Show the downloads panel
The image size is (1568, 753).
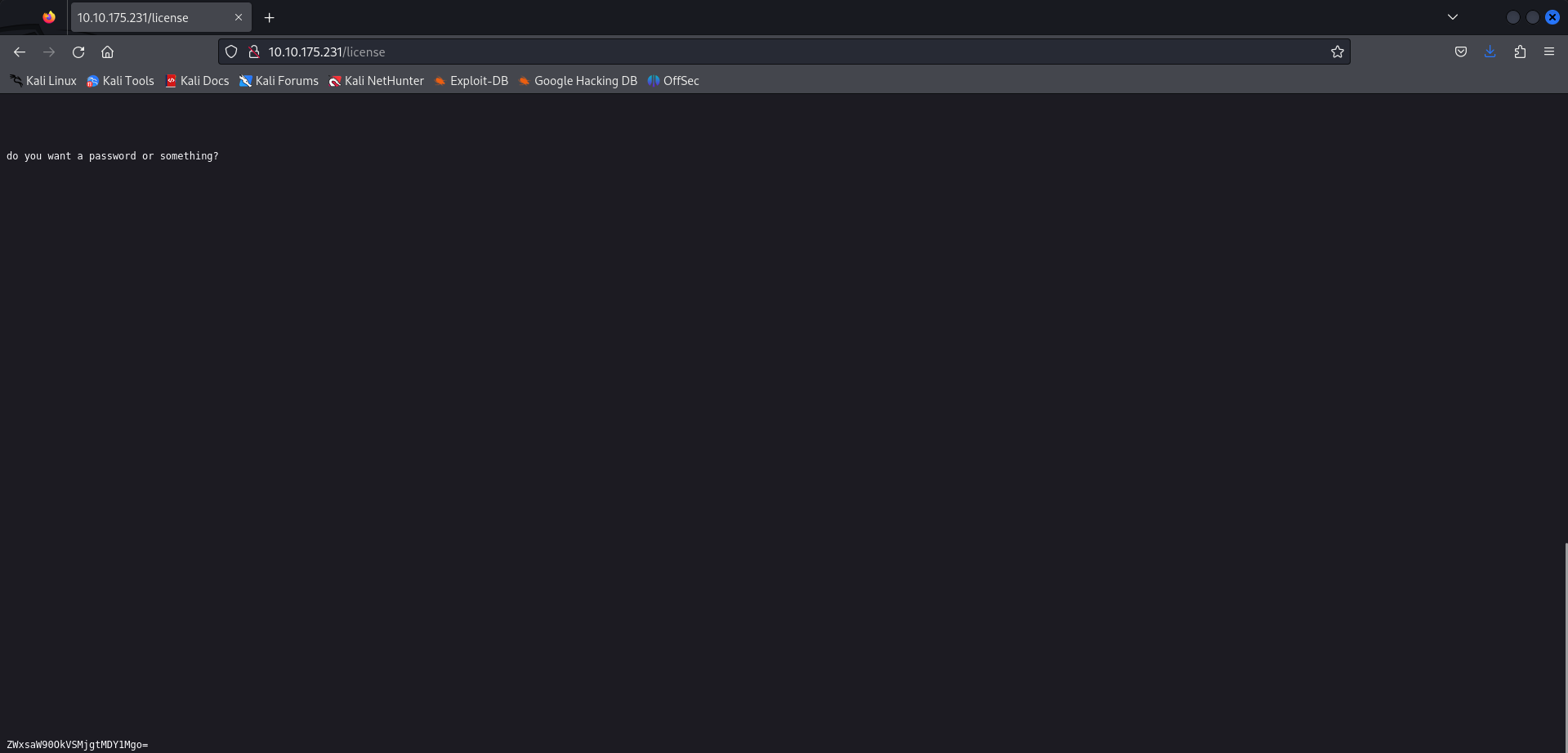(x=1490, y=52)
